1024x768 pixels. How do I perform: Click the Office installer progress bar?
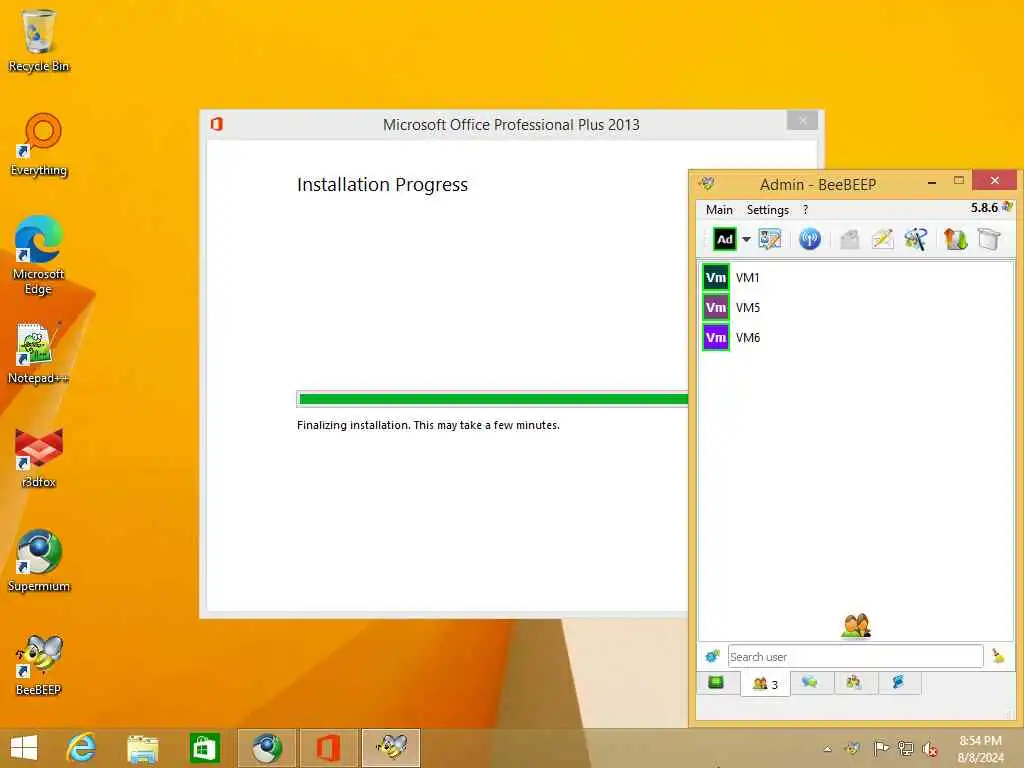point(492,399)
